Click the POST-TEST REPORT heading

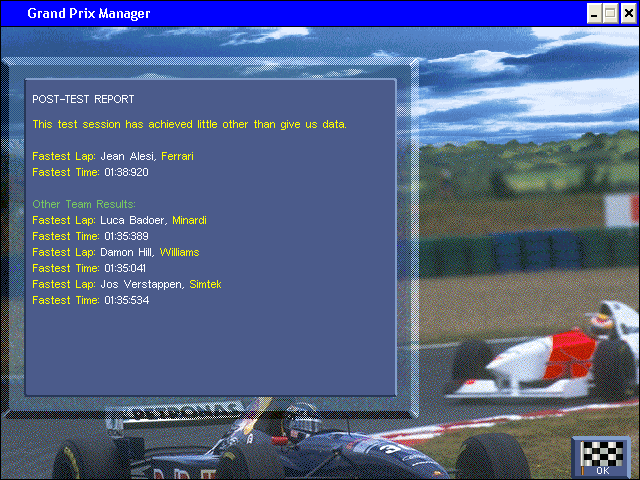pos(83,99)
